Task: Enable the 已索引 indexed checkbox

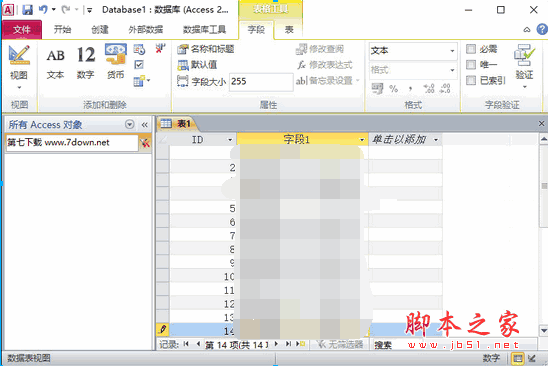Action: 471,80
